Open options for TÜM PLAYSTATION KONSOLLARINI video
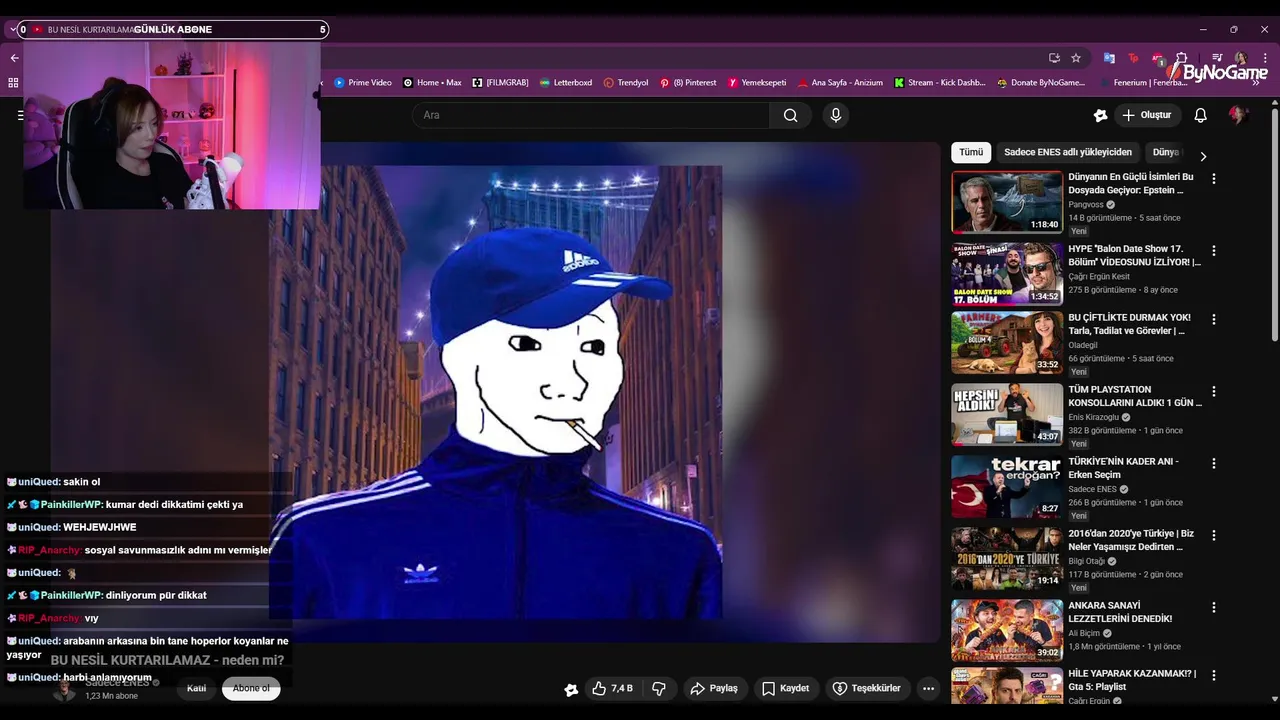 tap(1214, 392)
